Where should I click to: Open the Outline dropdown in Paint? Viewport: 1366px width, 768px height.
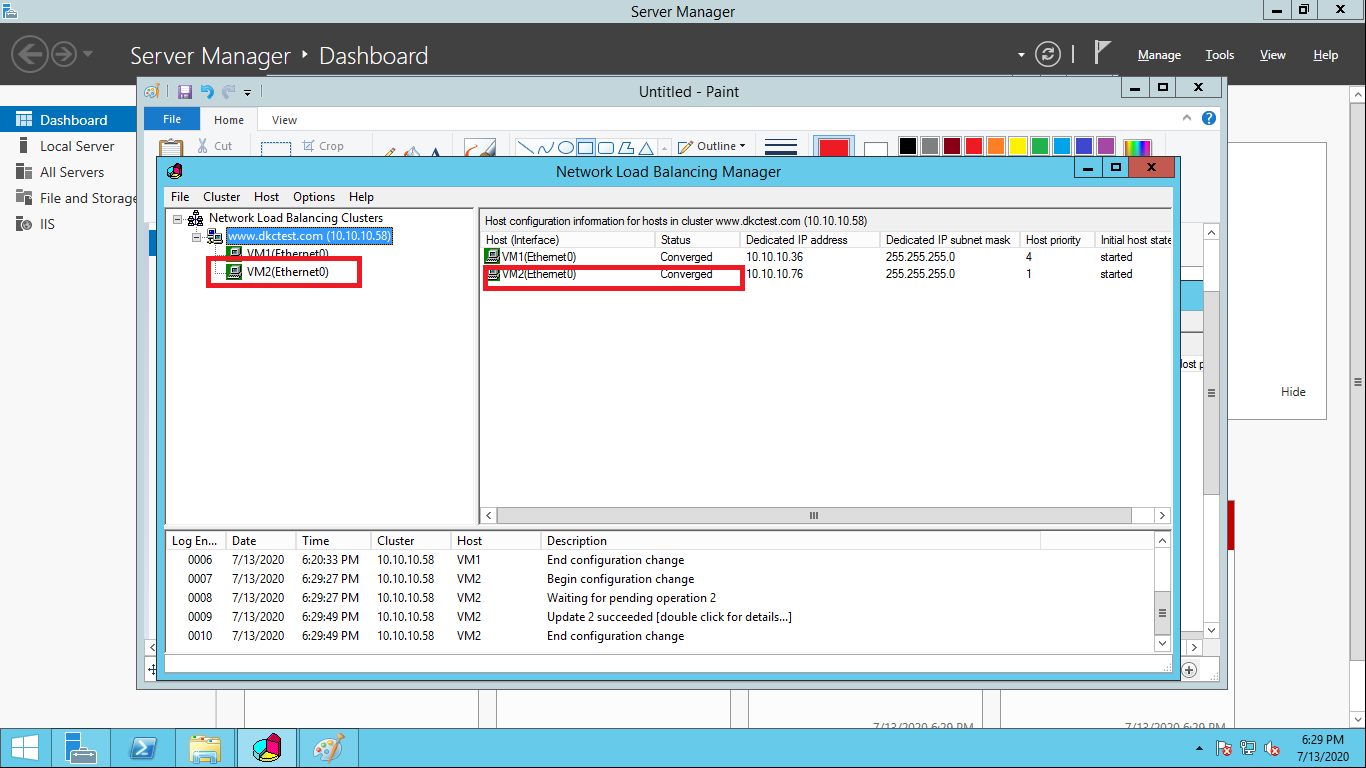point(712,146)
